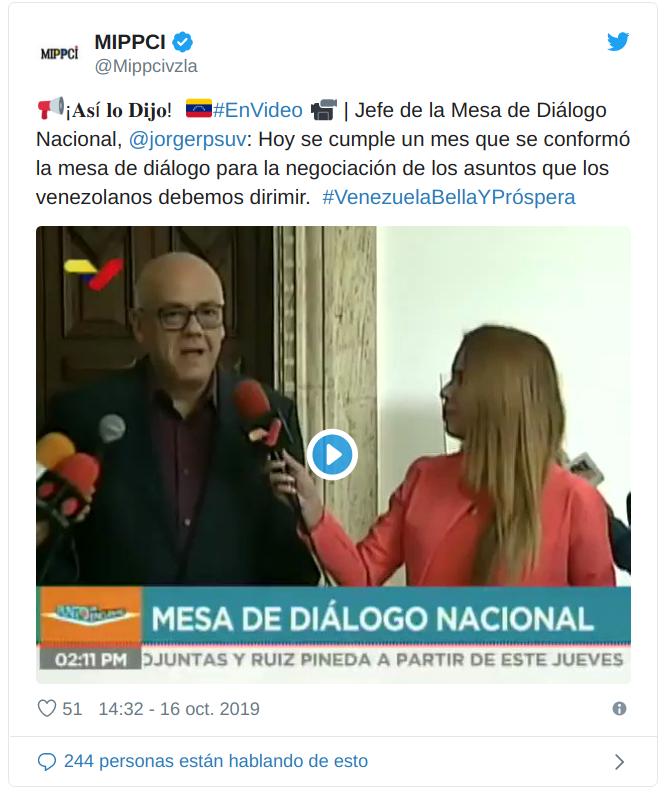Open '244 personas están hablando de esto'
Image resolution: width=667 pixels, height=795 pixels.
coord(216,761)
